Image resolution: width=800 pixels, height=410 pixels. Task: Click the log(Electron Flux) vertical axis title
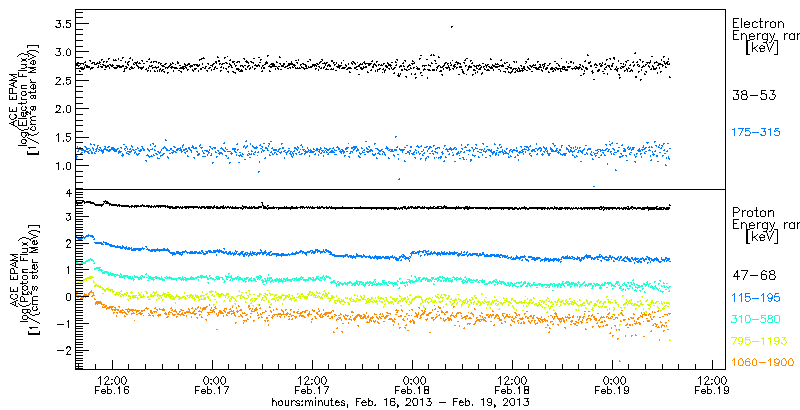tap(22, 98)
